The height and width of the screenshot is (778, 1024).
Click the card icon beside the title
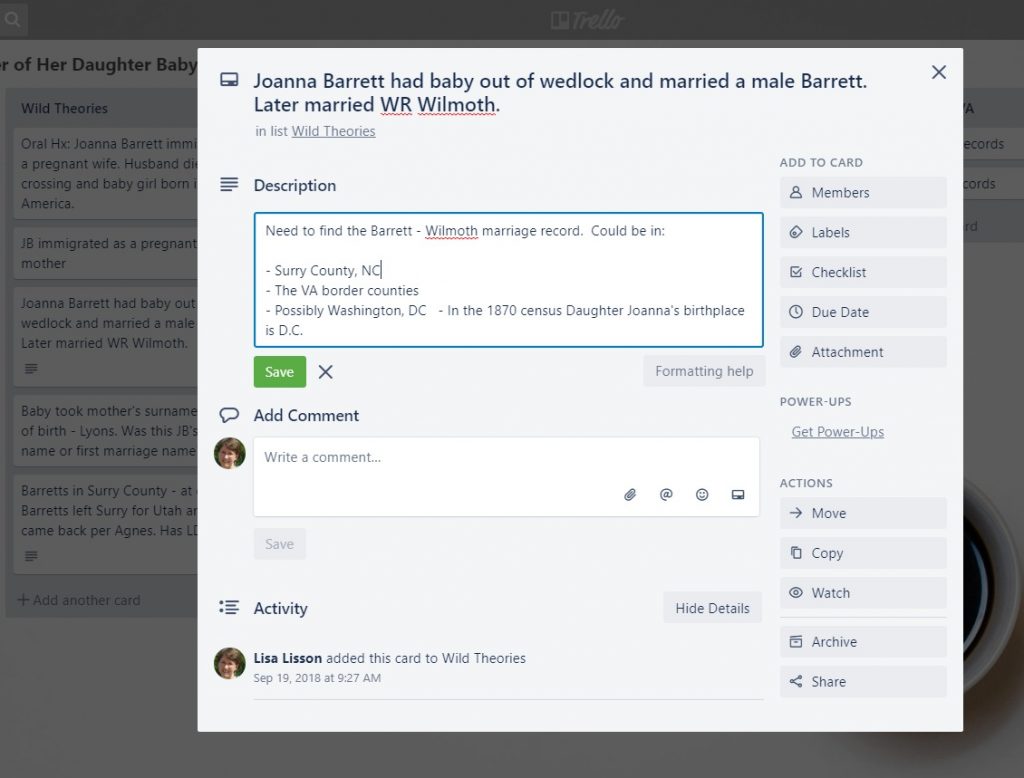coord(229,80)
